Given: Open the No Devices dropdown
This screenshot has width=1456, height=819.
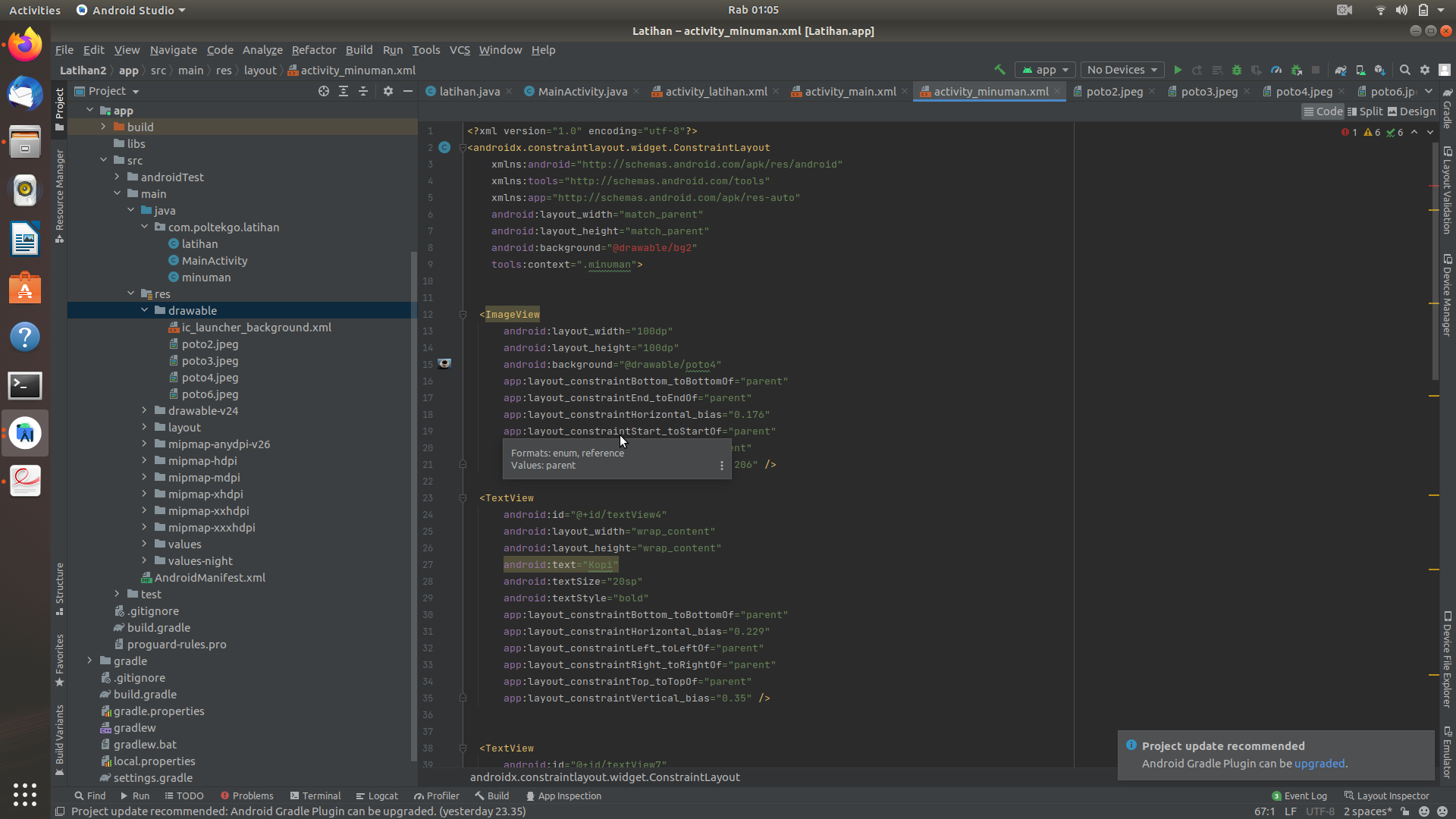Looking at the screenshot, I should tap(1122, 70).
